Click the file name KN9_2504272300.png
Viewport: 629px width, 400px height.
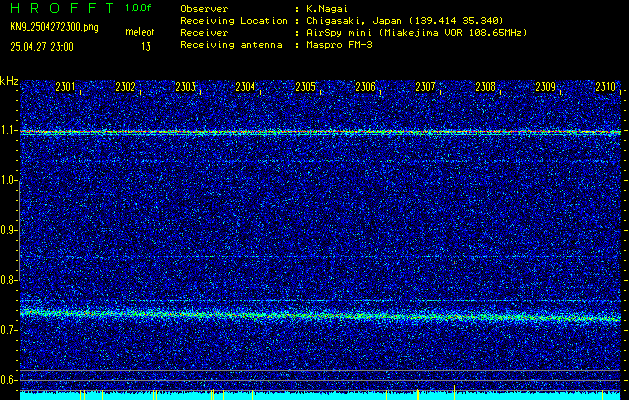54,28
